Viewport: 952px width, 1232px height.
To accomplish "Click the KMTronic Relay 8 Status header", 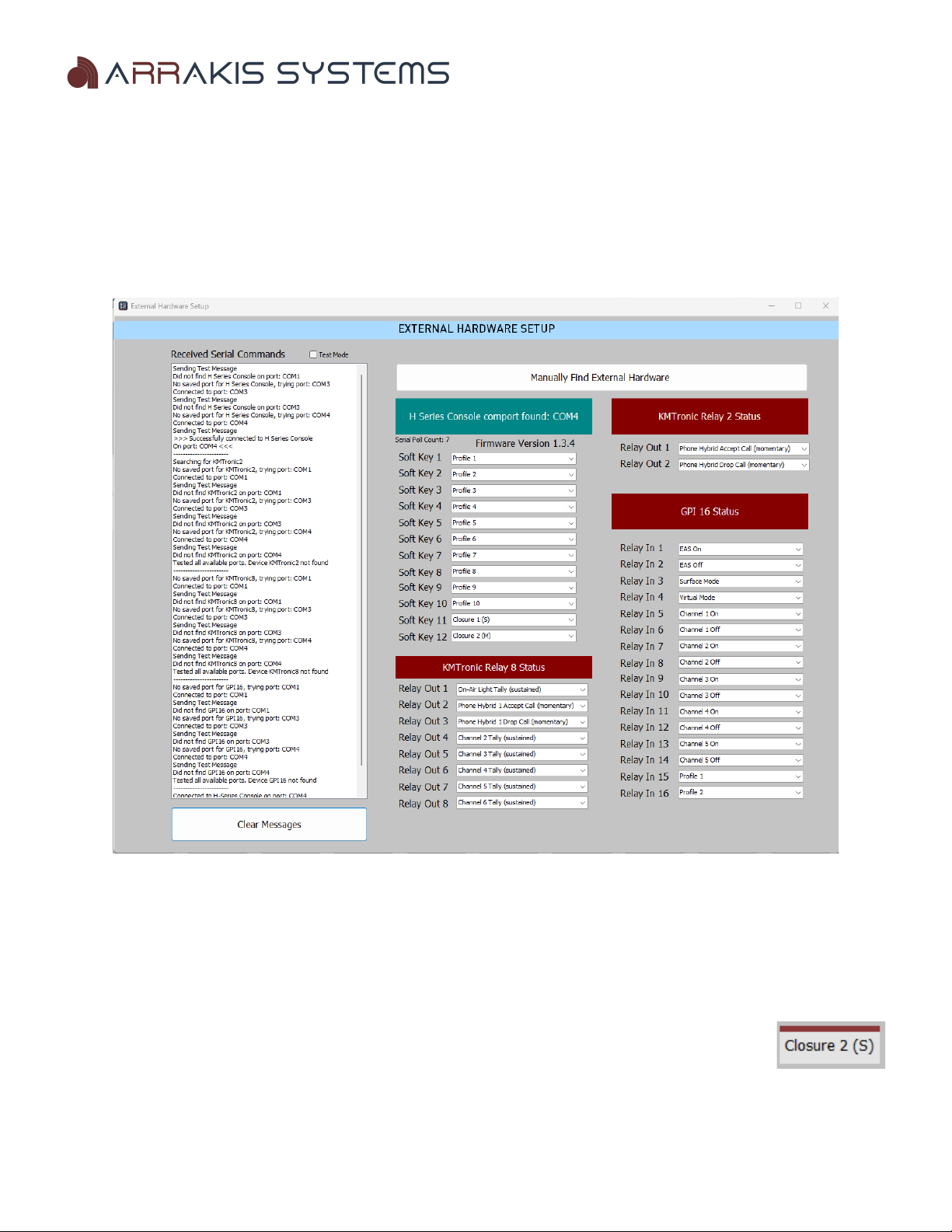I will point(493,668).
